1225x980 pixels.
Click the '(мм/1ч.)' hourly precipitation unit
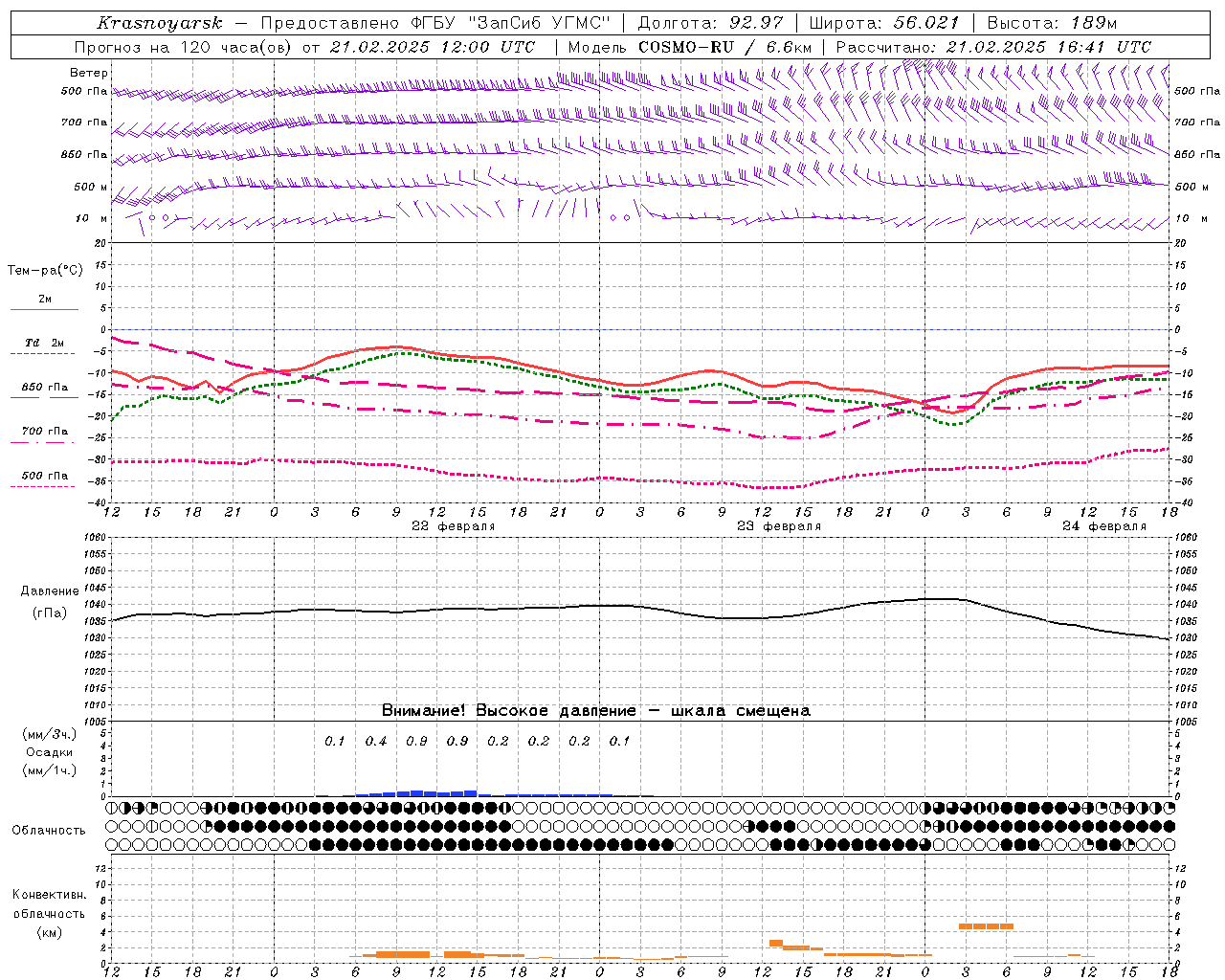pyautogui.click(x=50, y=770)
